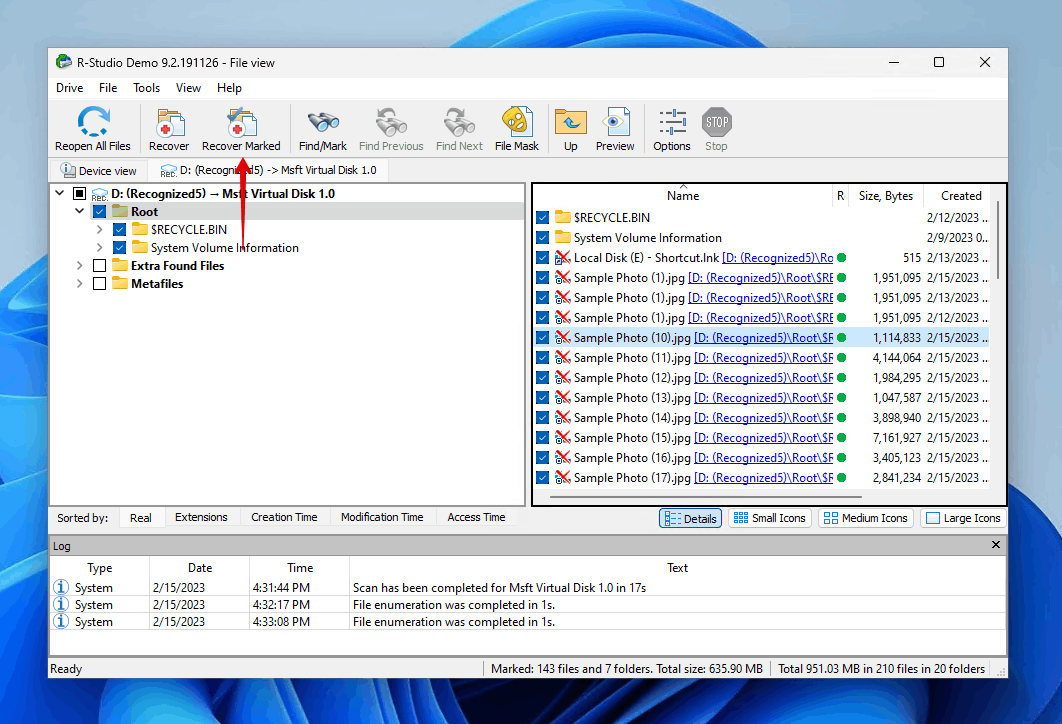Switch file list to Small Icons view
The height and width of the screenshot is (724, 1062).
point(770,518)
